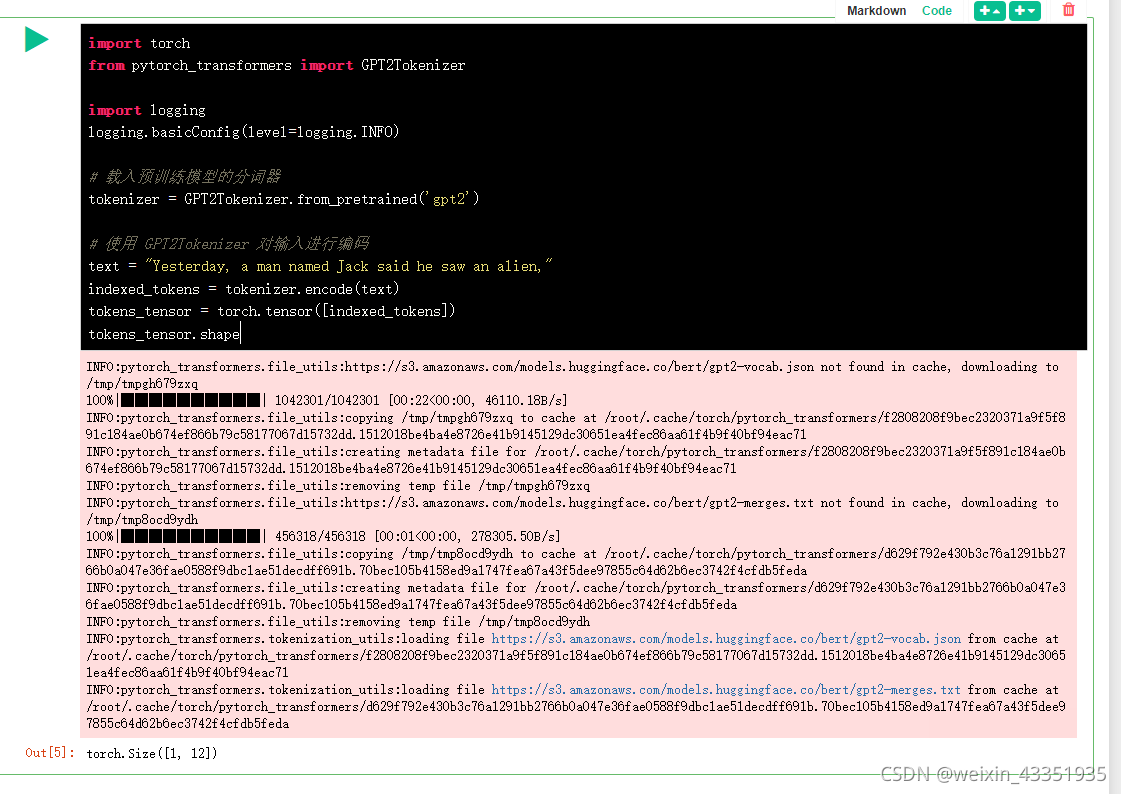
Task: Click the logging.basicConfig(level=logging.INFO) line
Action: 244,131
